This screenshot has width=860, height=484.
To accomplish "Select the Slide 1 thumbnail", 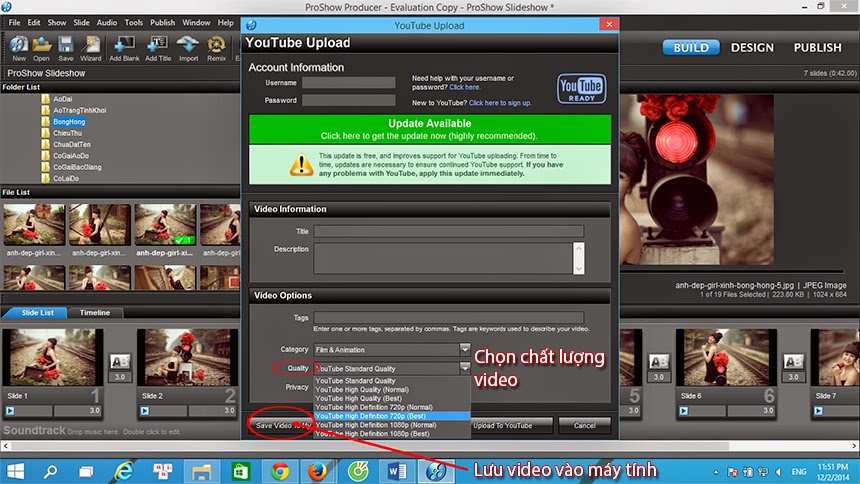I will coord(53,357).
